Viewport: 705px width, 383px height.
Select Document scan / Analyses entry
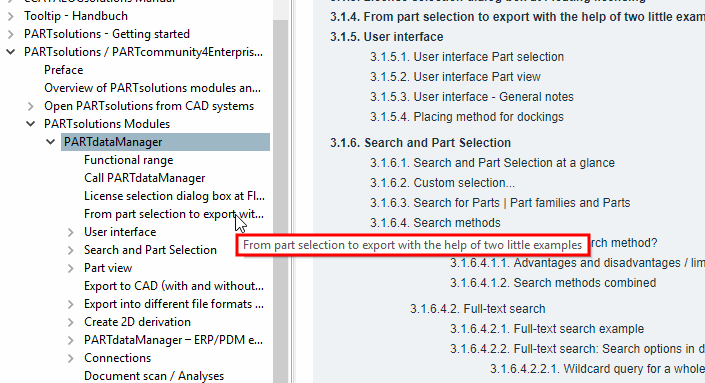pos(154,376)
